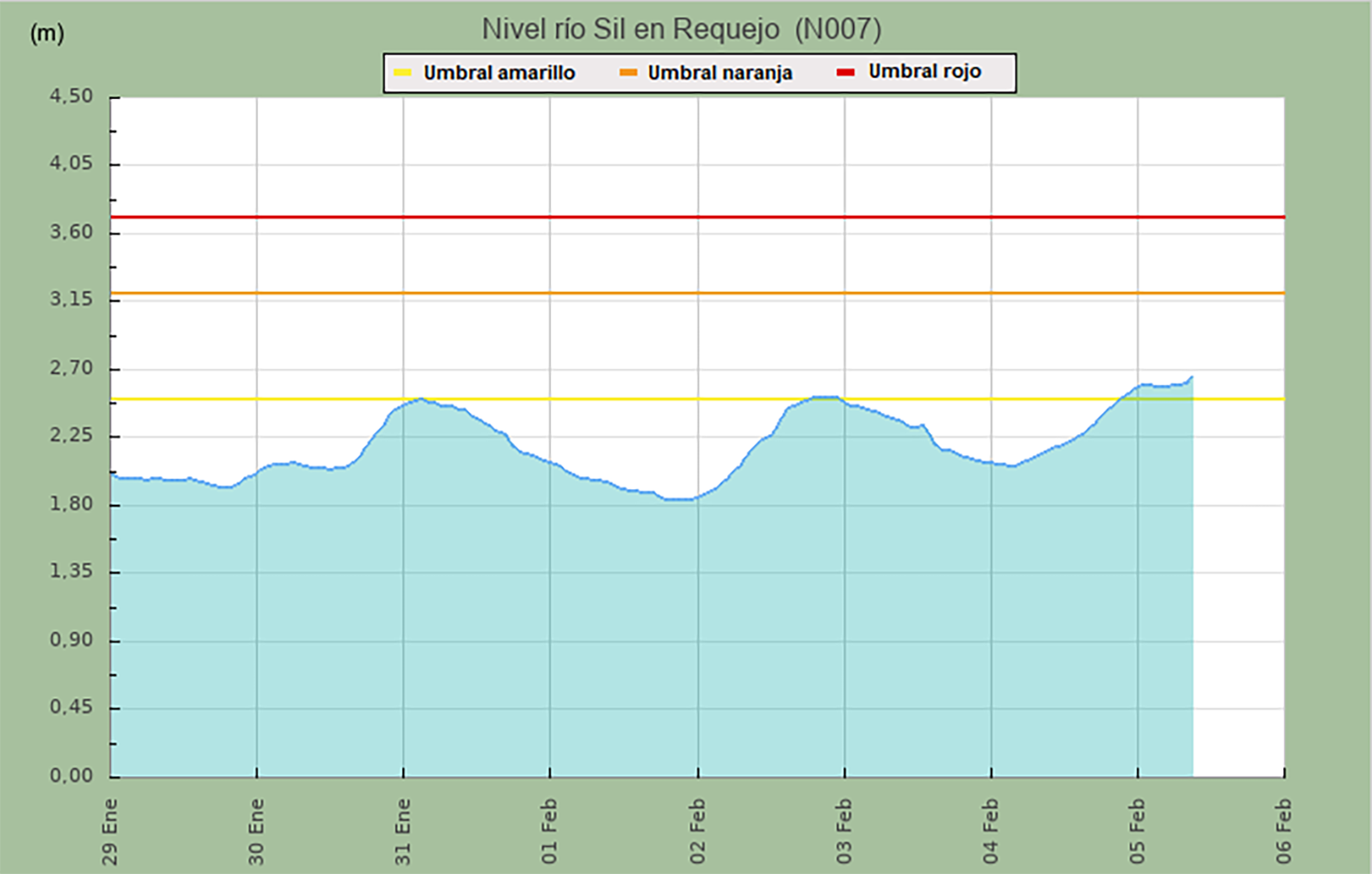The width and height of the screenshot is (1372, 874).
Task: Click the '2,70' value on the y-axis
Action: 71,368
